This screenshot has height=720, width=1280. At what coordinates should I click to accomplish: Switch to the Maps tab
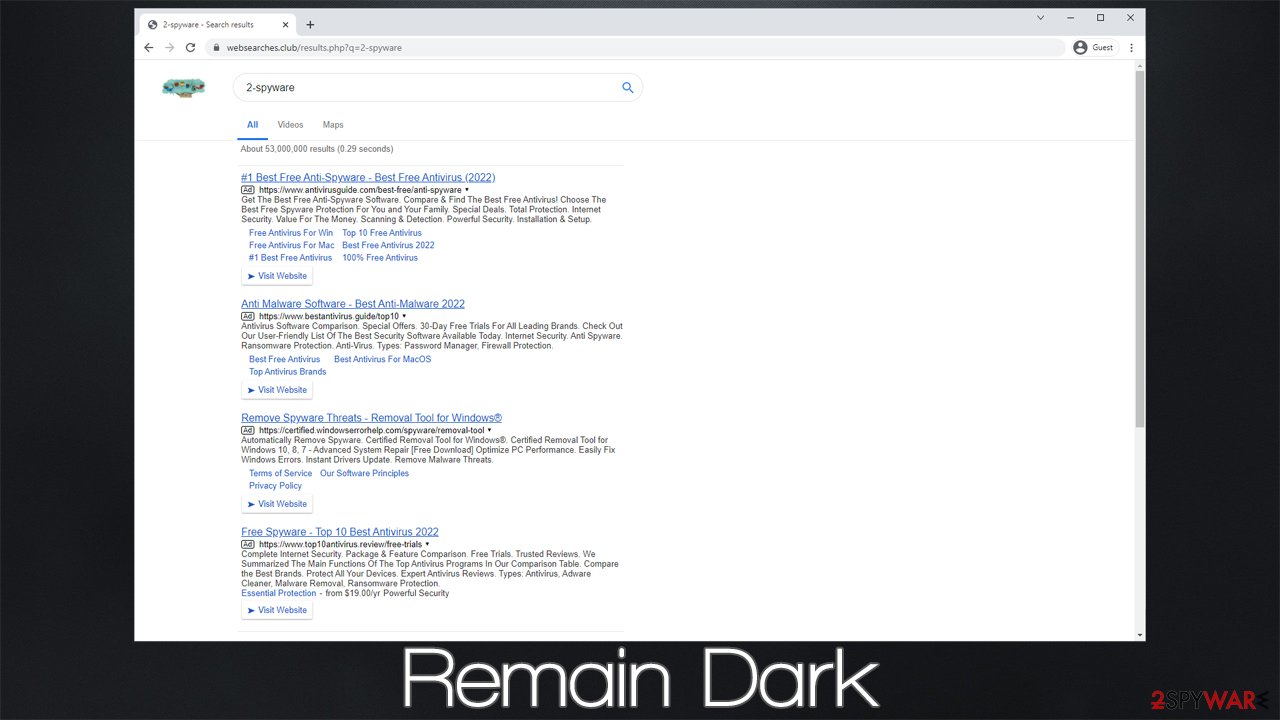333,125
